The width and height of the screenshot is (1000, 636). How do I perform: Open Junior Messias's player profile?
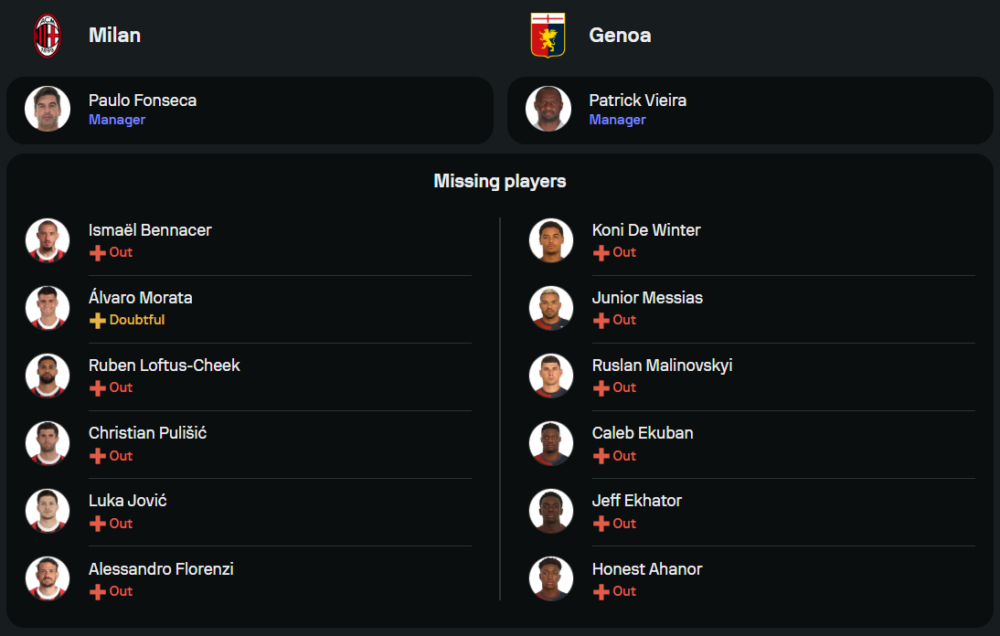click(x=647, y=298)
